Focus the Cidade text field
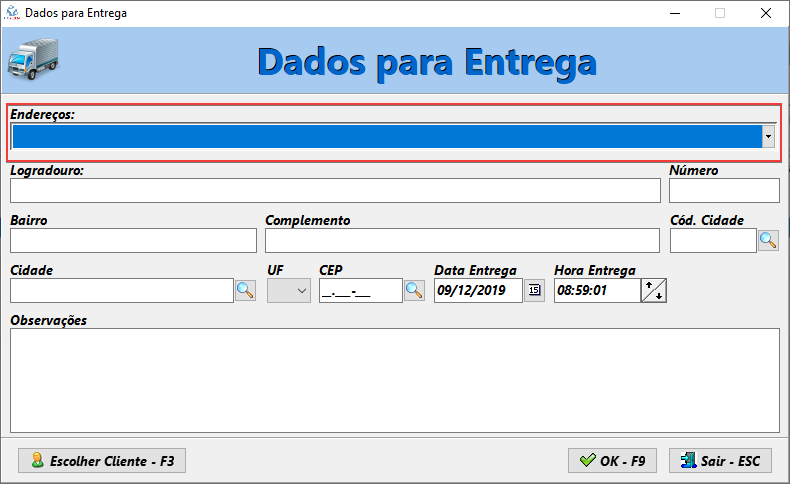790x484 pixels. [x=121, y=290]
